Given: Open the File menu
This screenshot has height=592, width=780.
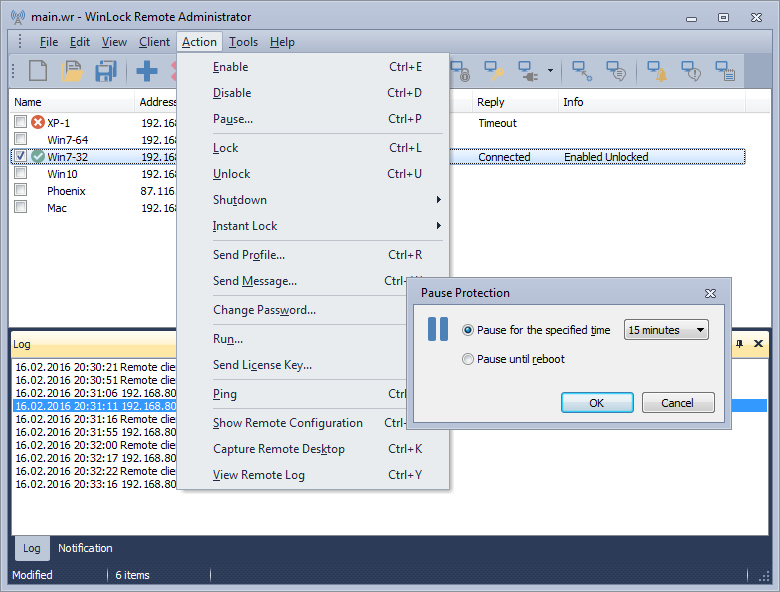Looking at the screenshot, I should pyautogui.click(x=49, y=42).
